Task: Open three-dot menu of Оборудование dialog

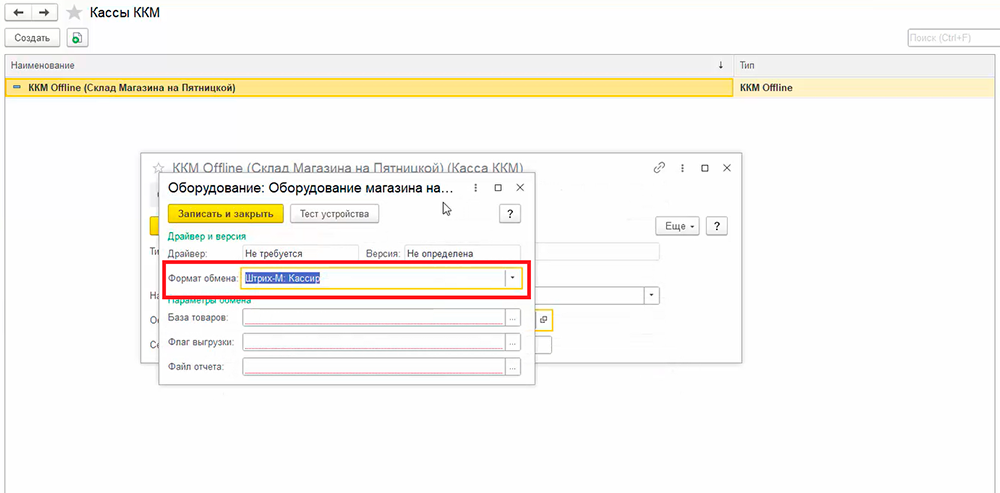Action: click(476, 187)
